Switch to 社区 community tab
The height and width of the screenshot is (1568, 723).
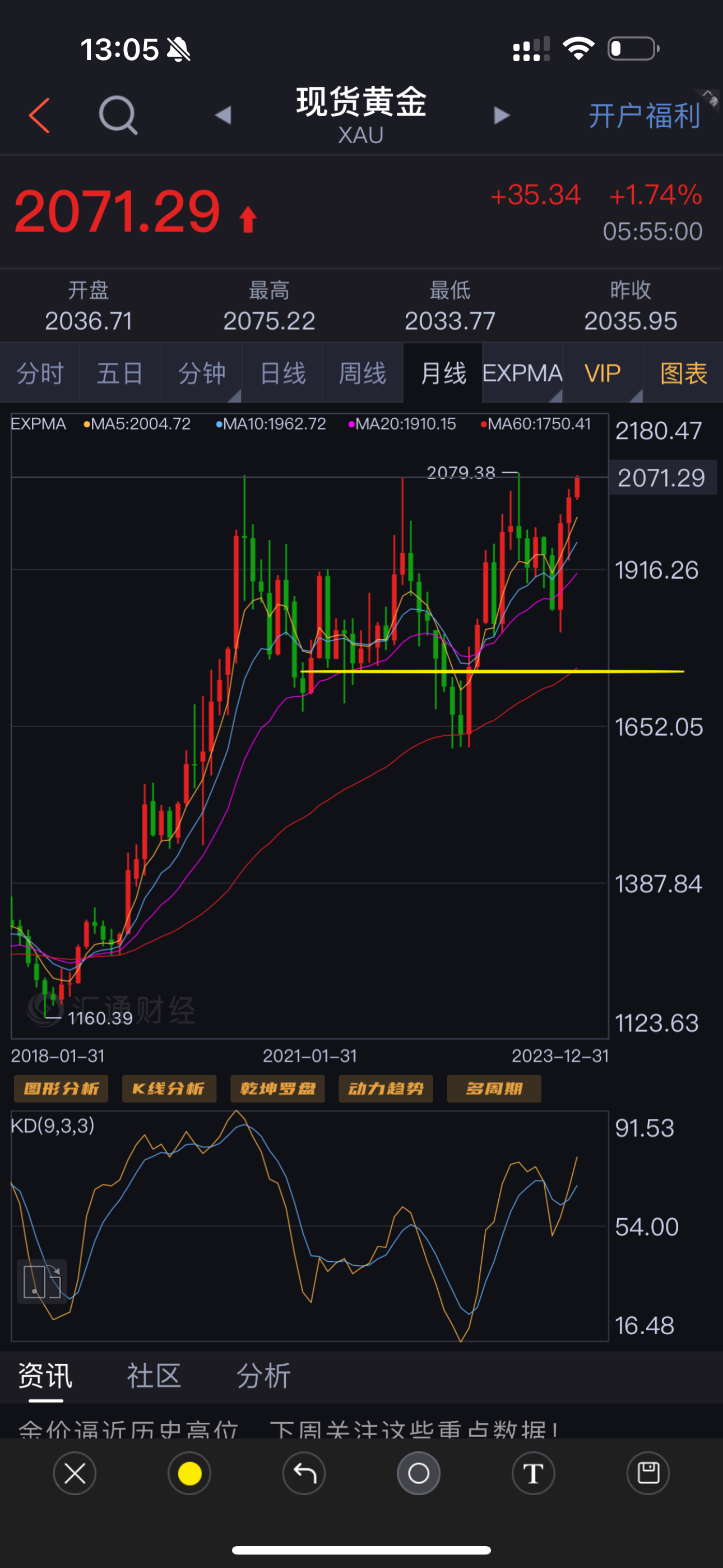point(154,1376)
